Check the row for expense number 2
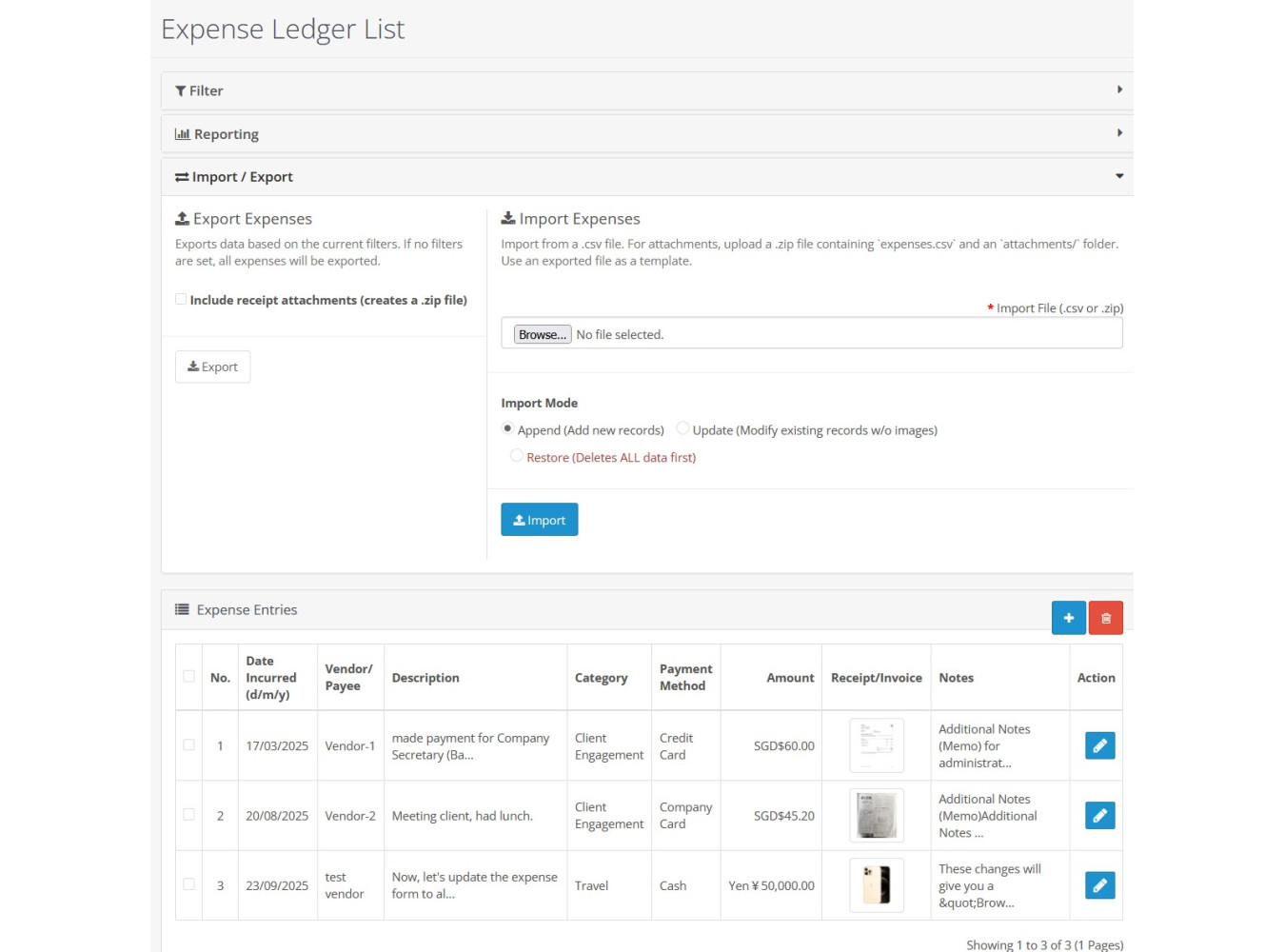The image size is (1285, 952). pos(188,815)
